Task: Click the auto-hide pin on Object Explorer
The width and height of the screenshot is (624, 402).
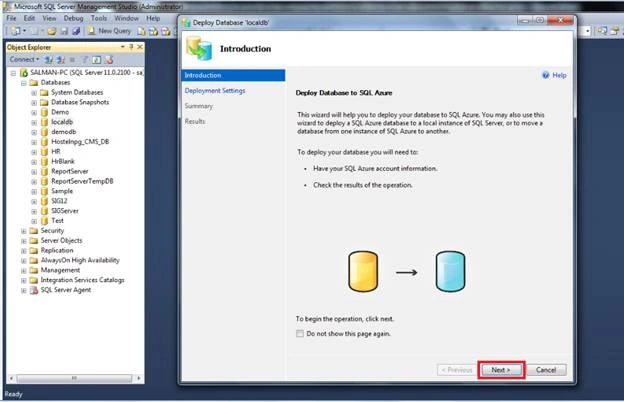Action: point(131,47)
